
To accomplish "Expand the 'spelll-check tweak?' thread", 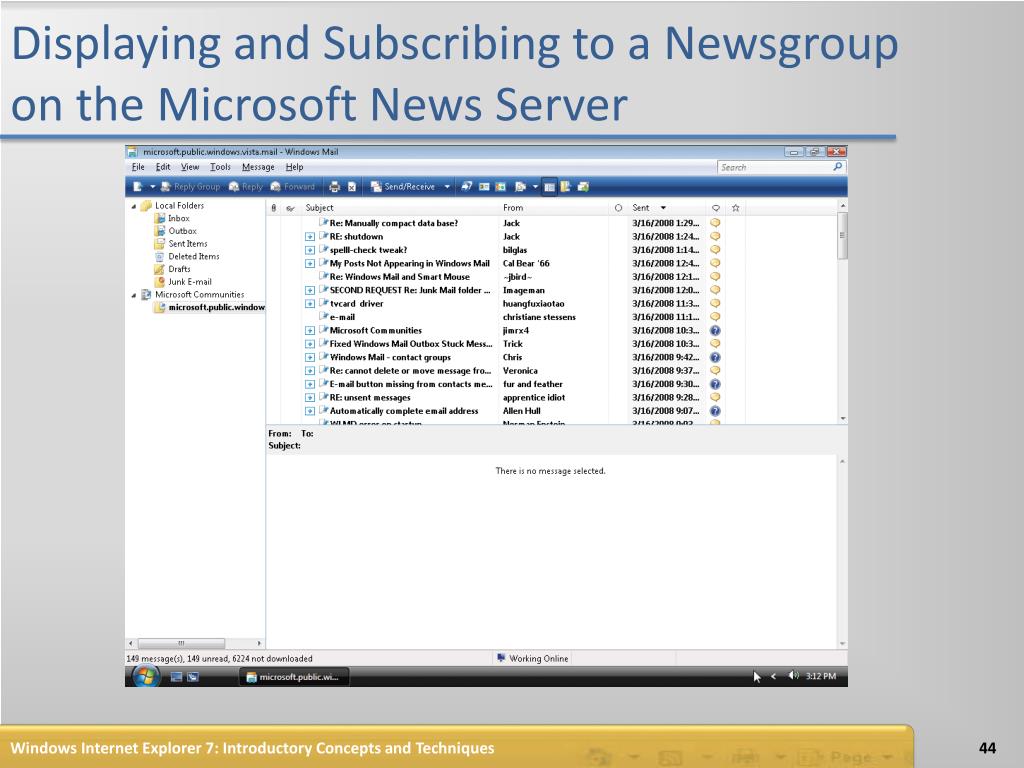I will point(310,250).
